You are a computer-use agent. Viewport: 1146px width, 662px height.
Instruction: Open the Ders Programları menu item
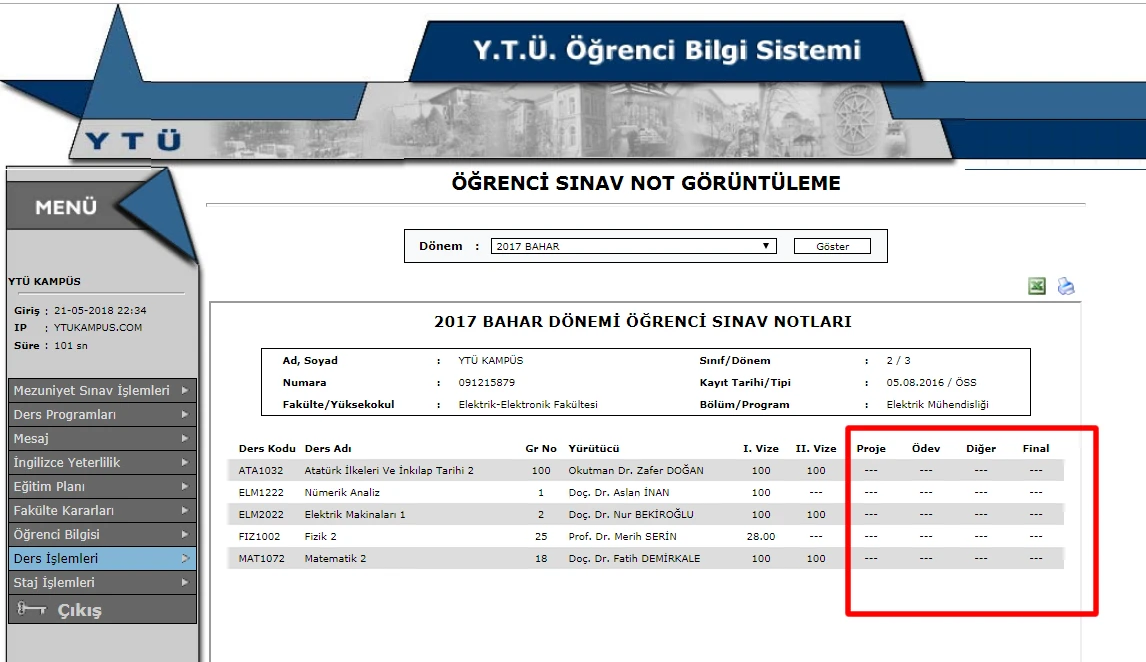tap(65, 415)
